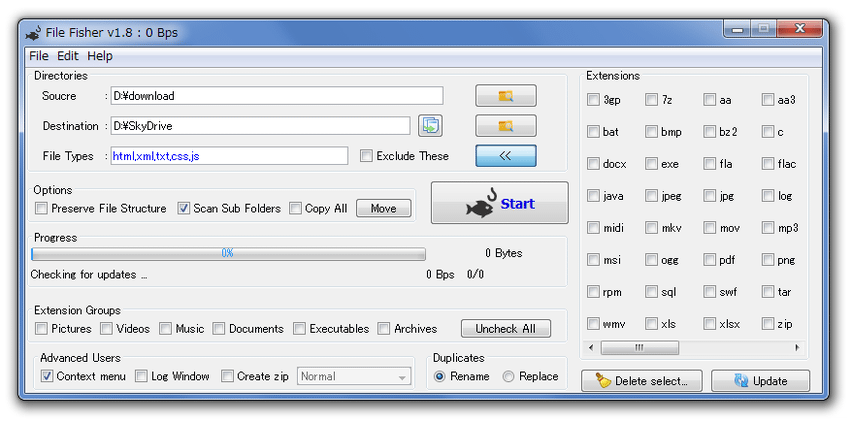
Task: Click Uncheck All button
Action: (505, 329)
